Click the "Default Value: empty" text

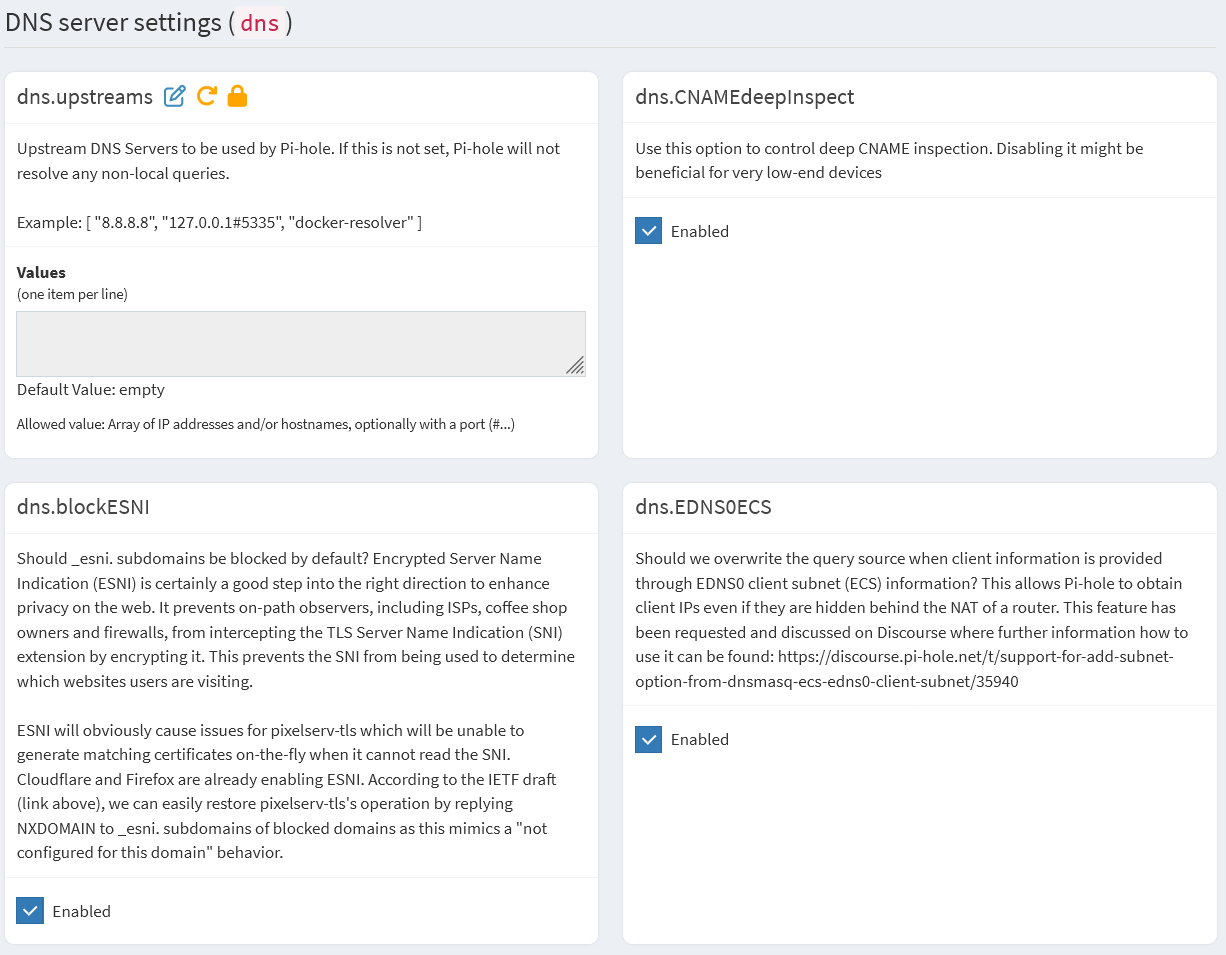(91, 389)
